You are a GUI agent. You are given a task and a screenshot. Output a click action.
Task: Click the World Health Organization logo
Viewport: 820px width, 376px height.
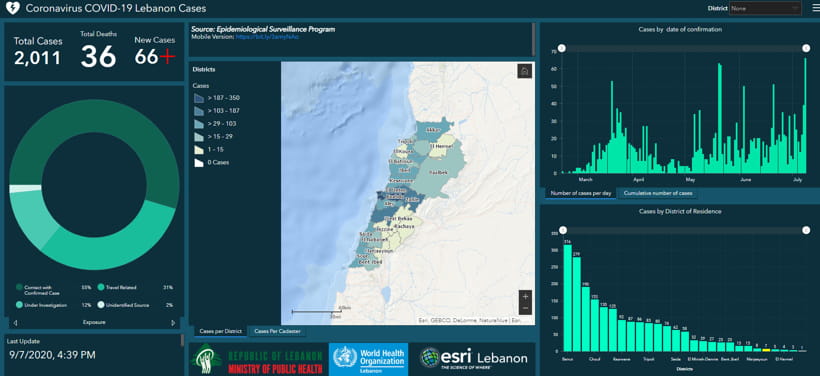coord(368,359)
